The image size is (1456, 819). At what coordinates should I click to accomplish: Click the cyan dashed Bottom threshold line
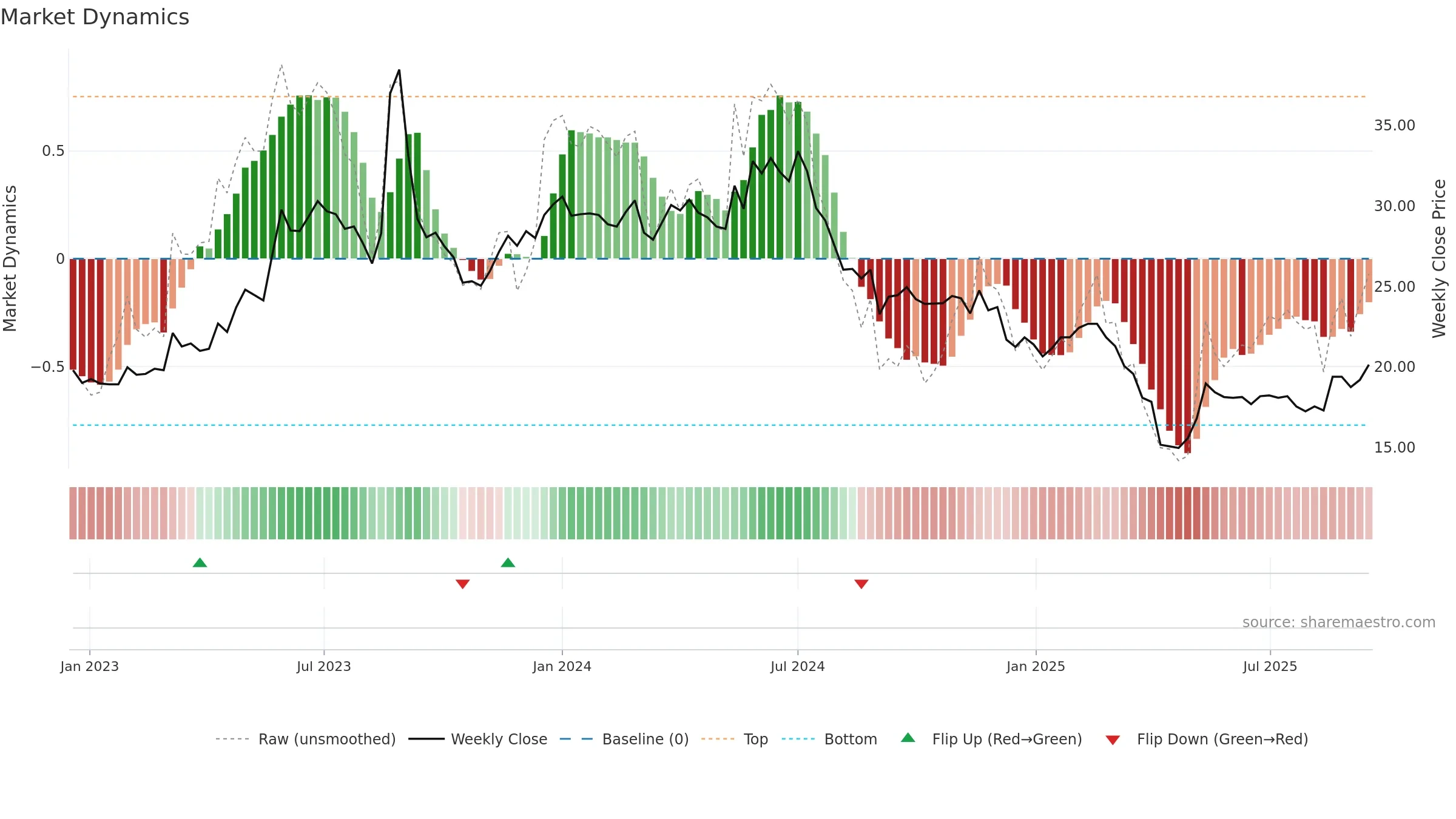coord(719,425)
